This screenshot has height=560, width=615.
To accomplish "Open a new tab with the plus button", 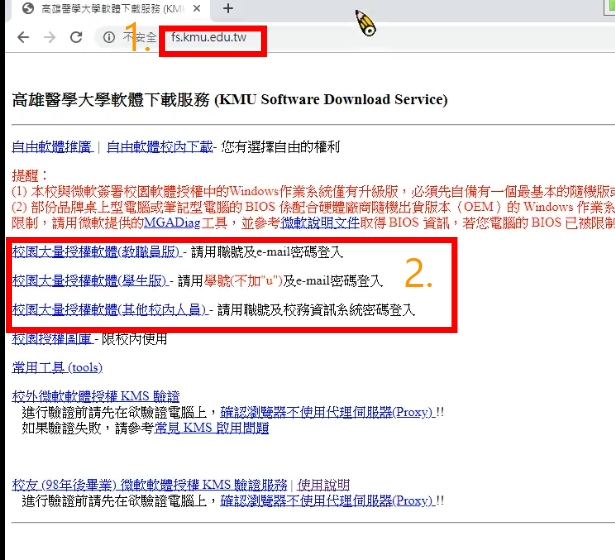I will coord(228,8).
